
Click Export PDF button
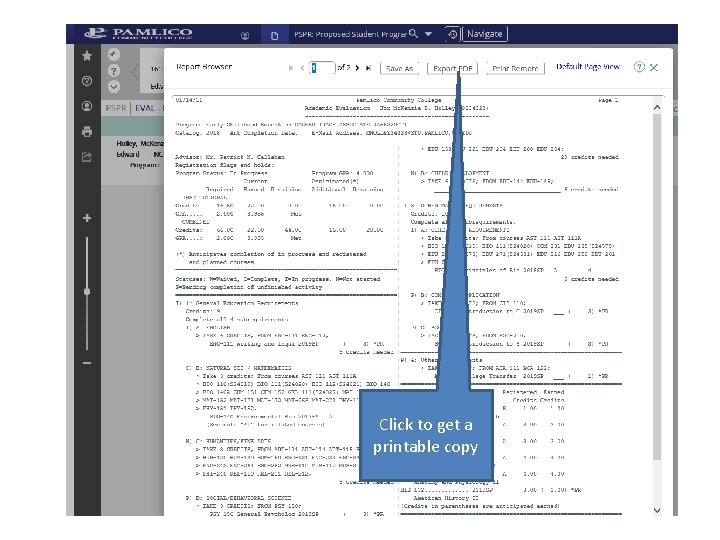pos(452,68)
